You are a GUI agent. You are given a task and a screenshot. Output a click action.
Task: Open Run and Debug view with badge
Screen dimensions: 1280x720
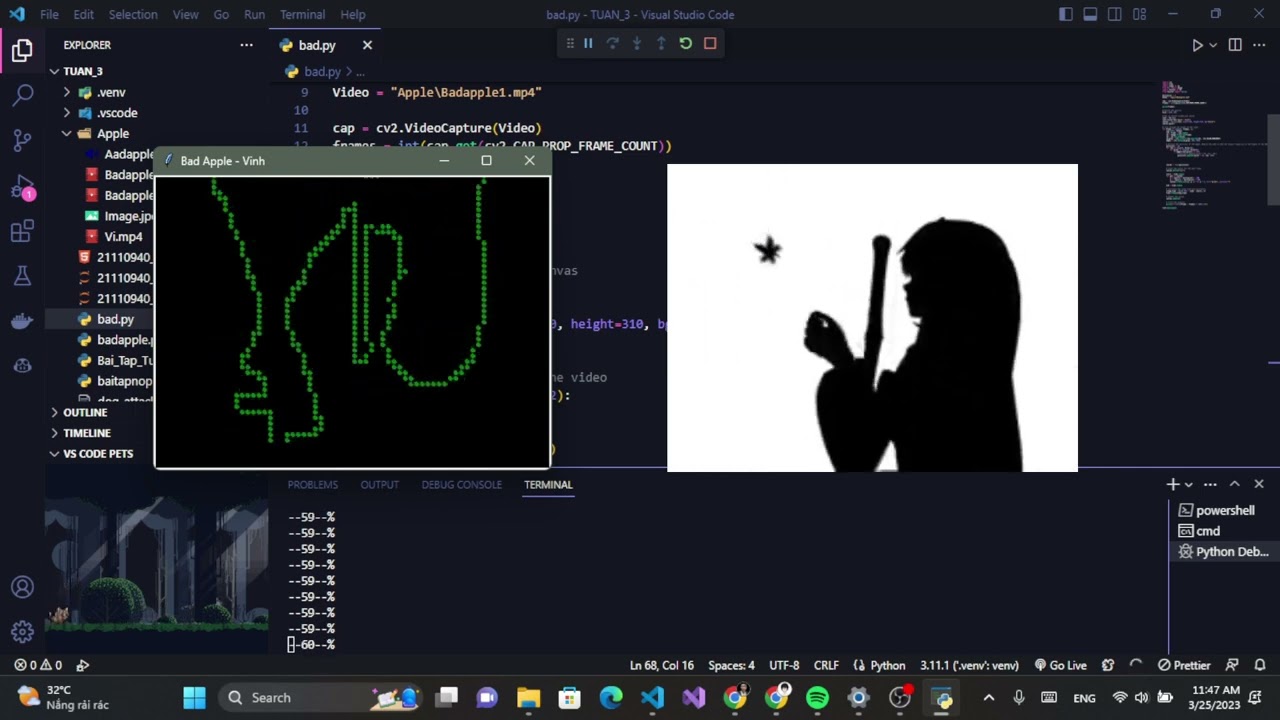22,187
